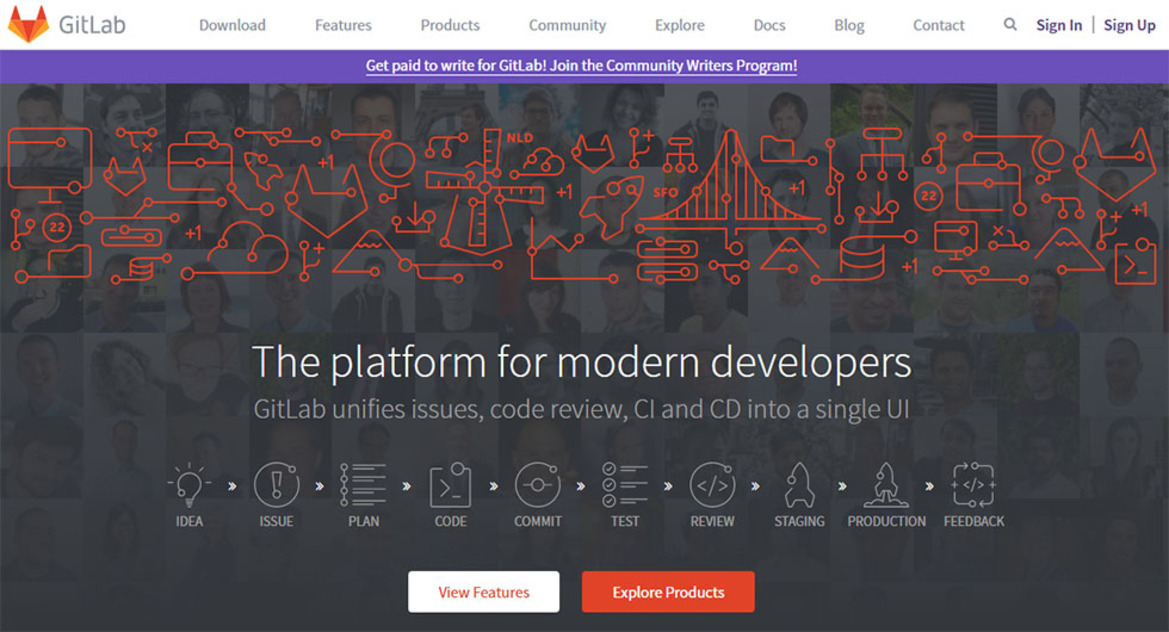Image resolution: width=1169 pixels, height=632 pixels.
Task: Select the PLAN list icon
Action: coord(364,485)
